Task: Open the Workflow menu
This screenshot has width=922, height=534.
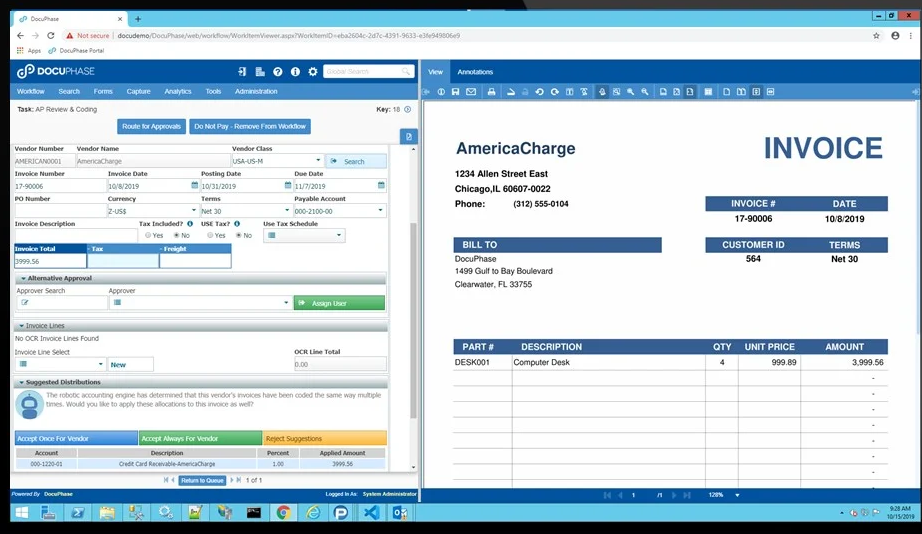Action: coord(31,92)
